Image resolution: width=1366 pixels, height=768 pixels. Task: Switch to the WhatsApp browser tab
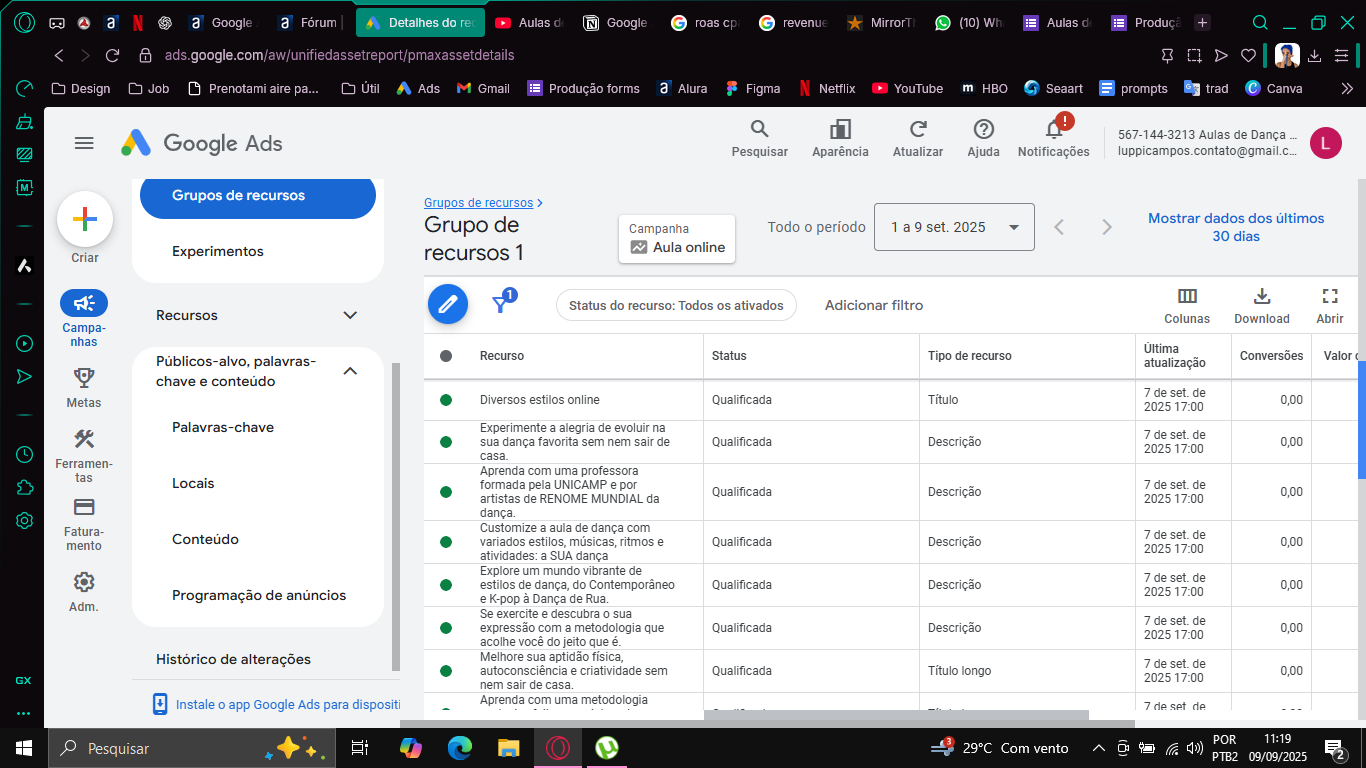click(x=968, y=22)
